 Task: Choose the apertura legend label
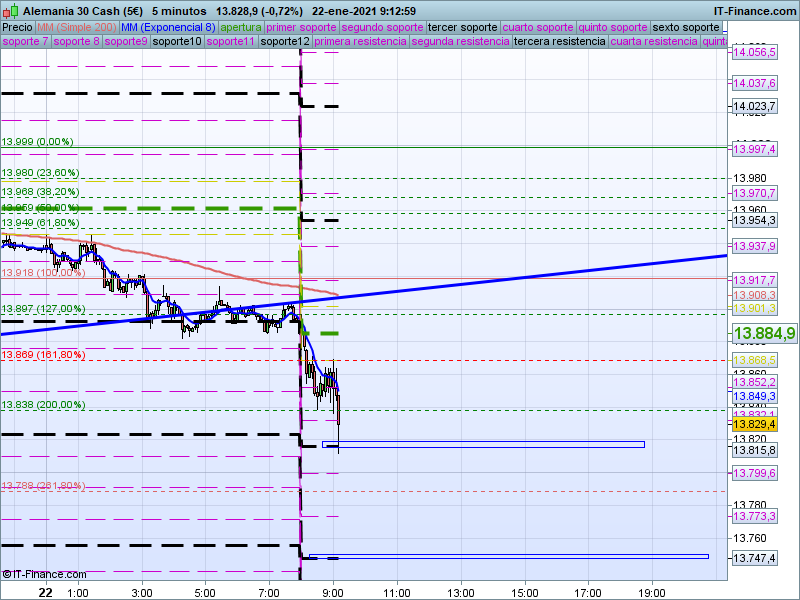(x=241, y=28)
